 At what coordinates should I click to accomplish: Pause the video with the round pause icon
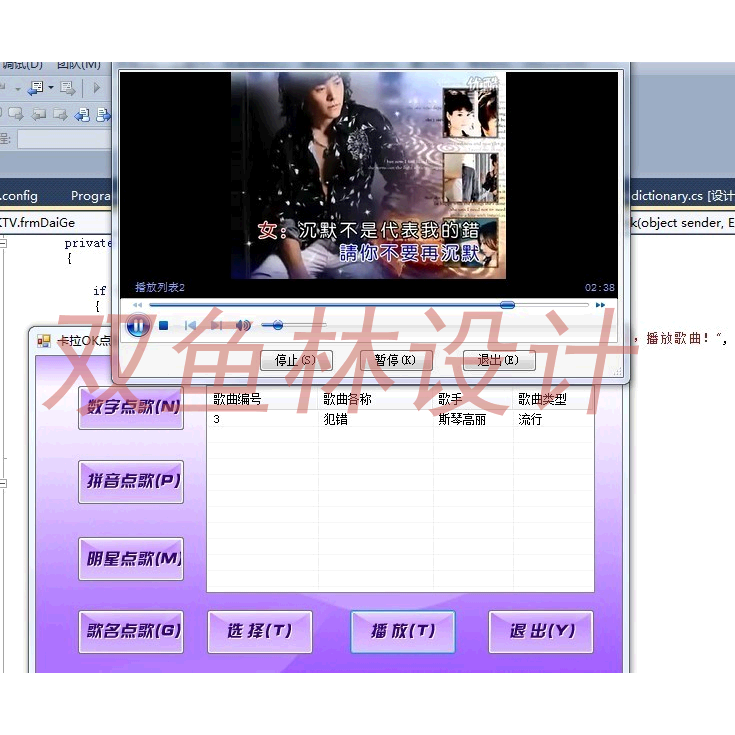point(138,325)
